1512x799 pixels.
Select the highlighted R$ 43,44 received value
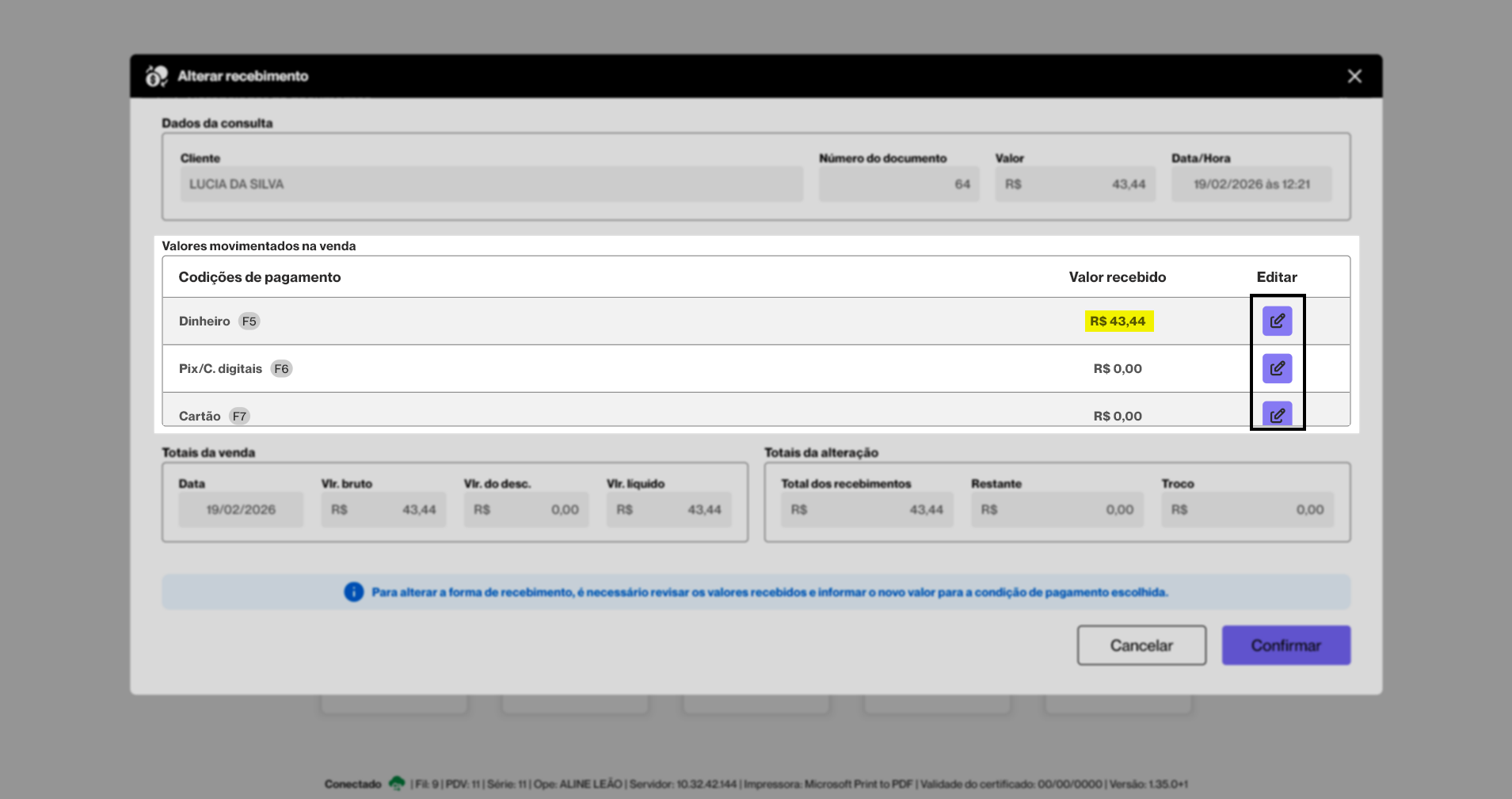point(1118,322)
